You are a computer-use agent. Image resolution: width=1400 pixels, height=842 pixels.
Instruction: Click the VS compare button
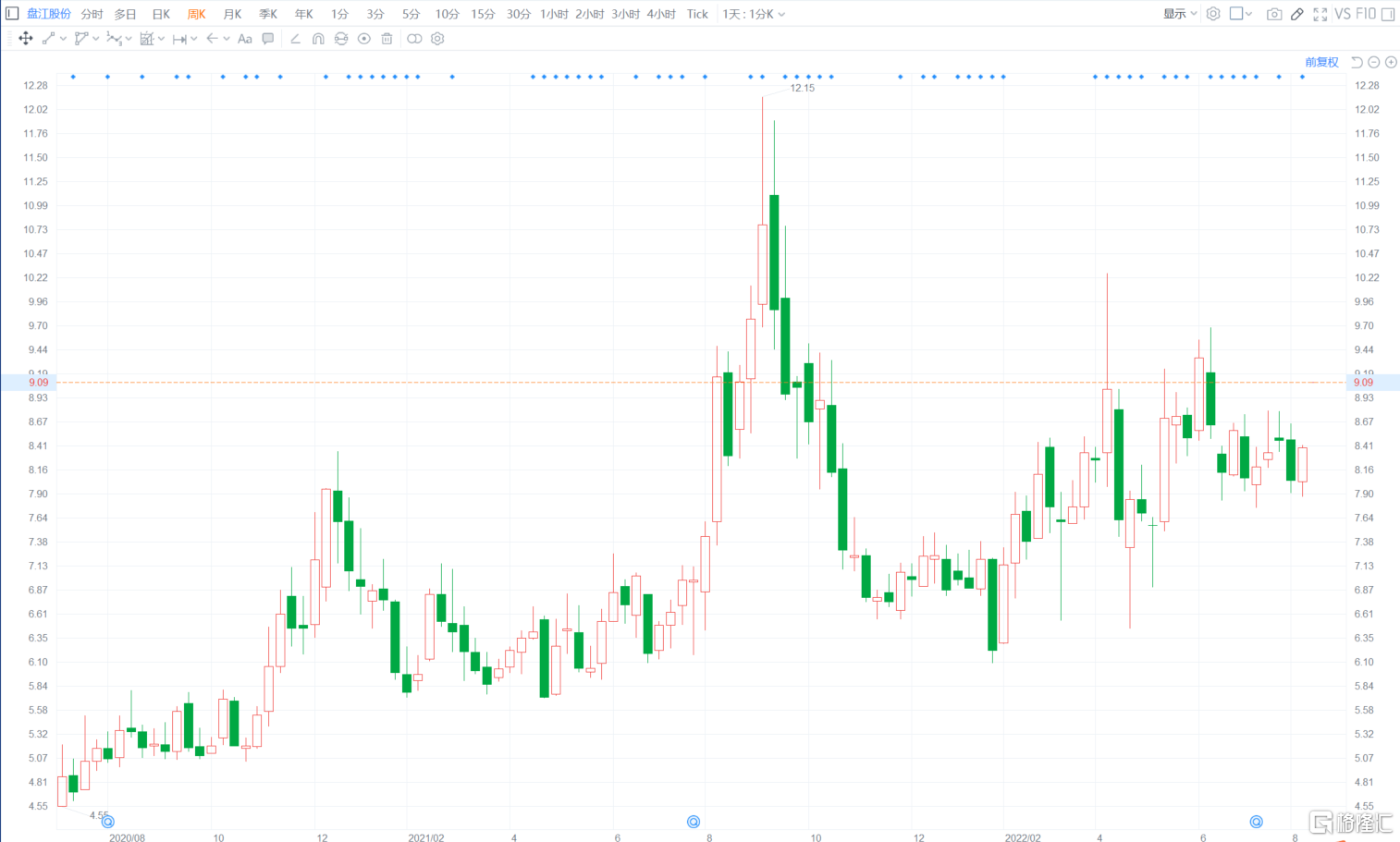point(1343,14)
